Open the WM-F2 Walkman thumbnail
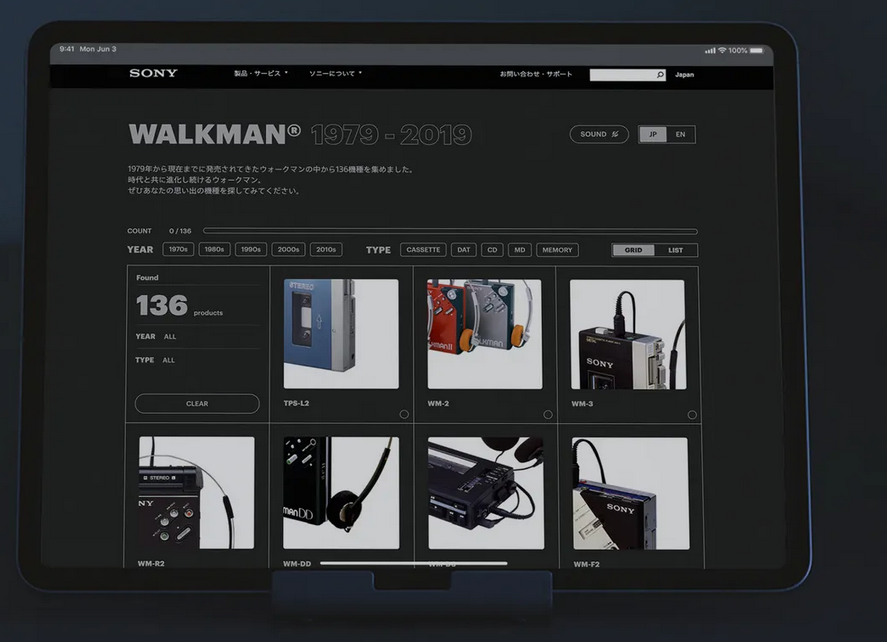Screen dimensions: 887x642 click(631, 493)
